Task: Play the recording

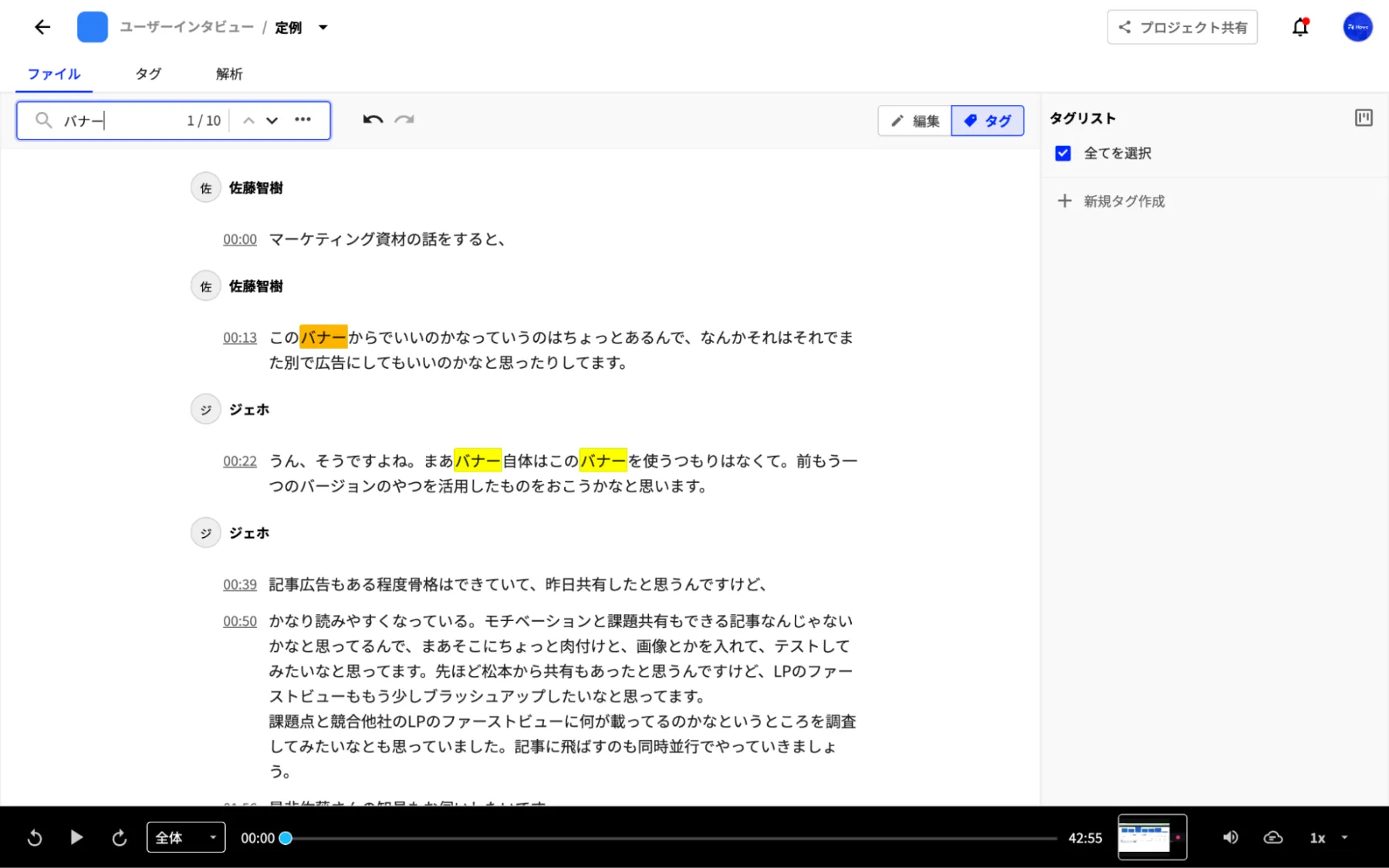Action: click(x=76, y=837)
